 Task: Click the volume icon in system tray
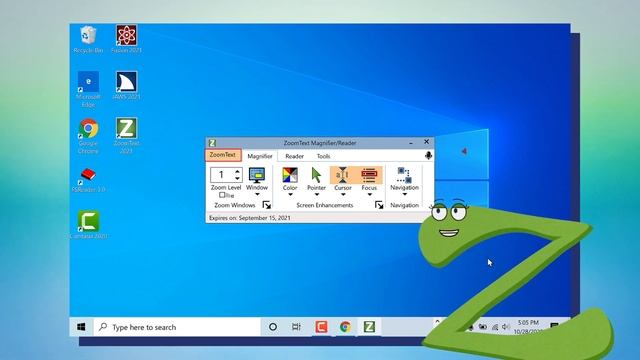[506, 327]
